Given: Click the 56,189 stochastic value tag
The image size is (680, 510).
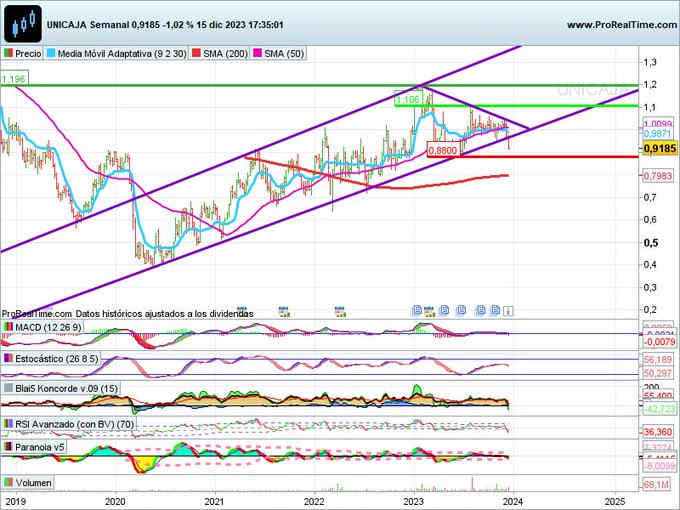Looking at the screenshot, I should click(658, 360).
